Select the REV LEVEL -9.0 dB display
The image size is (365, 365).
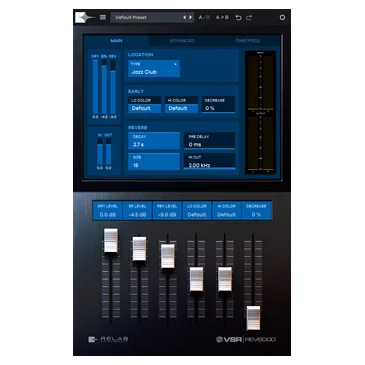click(167, 211)
